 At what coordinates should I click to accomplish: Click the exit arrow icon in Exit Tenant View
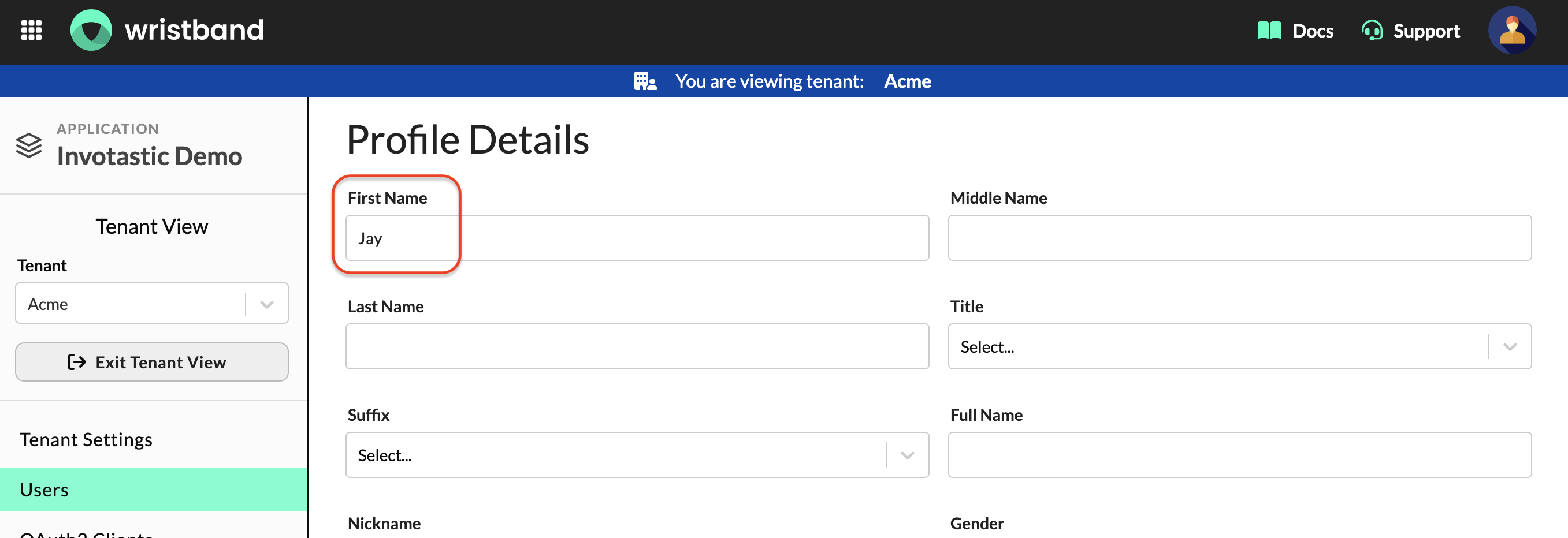(77, 363)
